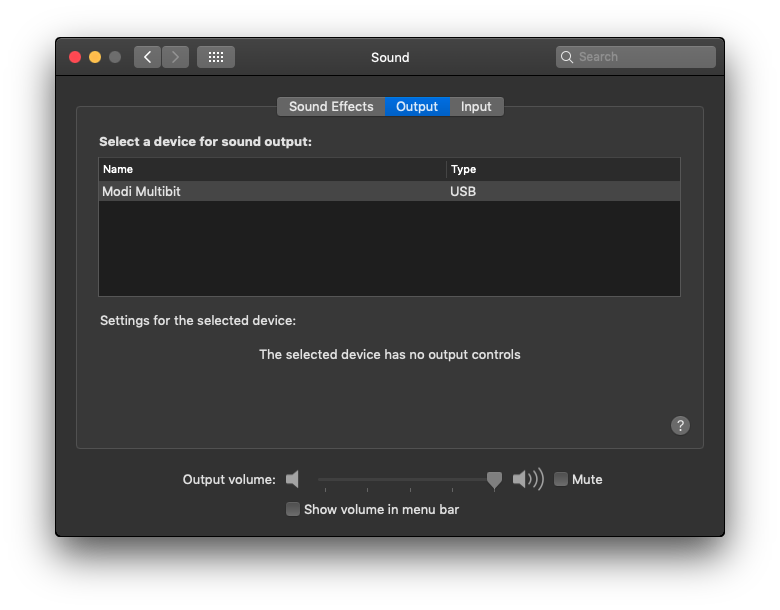
Task: Go back with the left chevron button
Action: tap(147, 57)
